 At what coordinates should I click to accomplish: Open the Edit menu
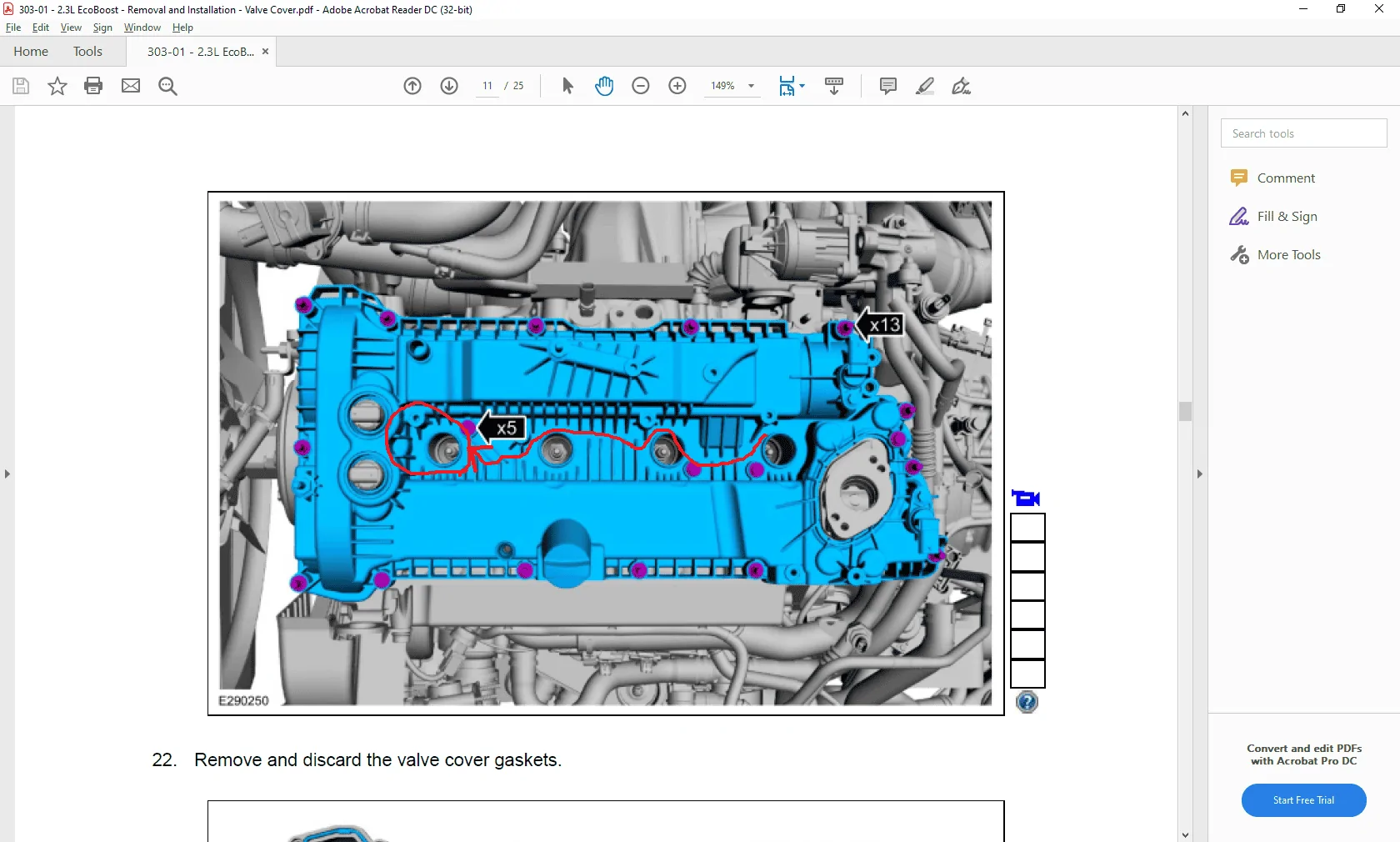point(41,28)
